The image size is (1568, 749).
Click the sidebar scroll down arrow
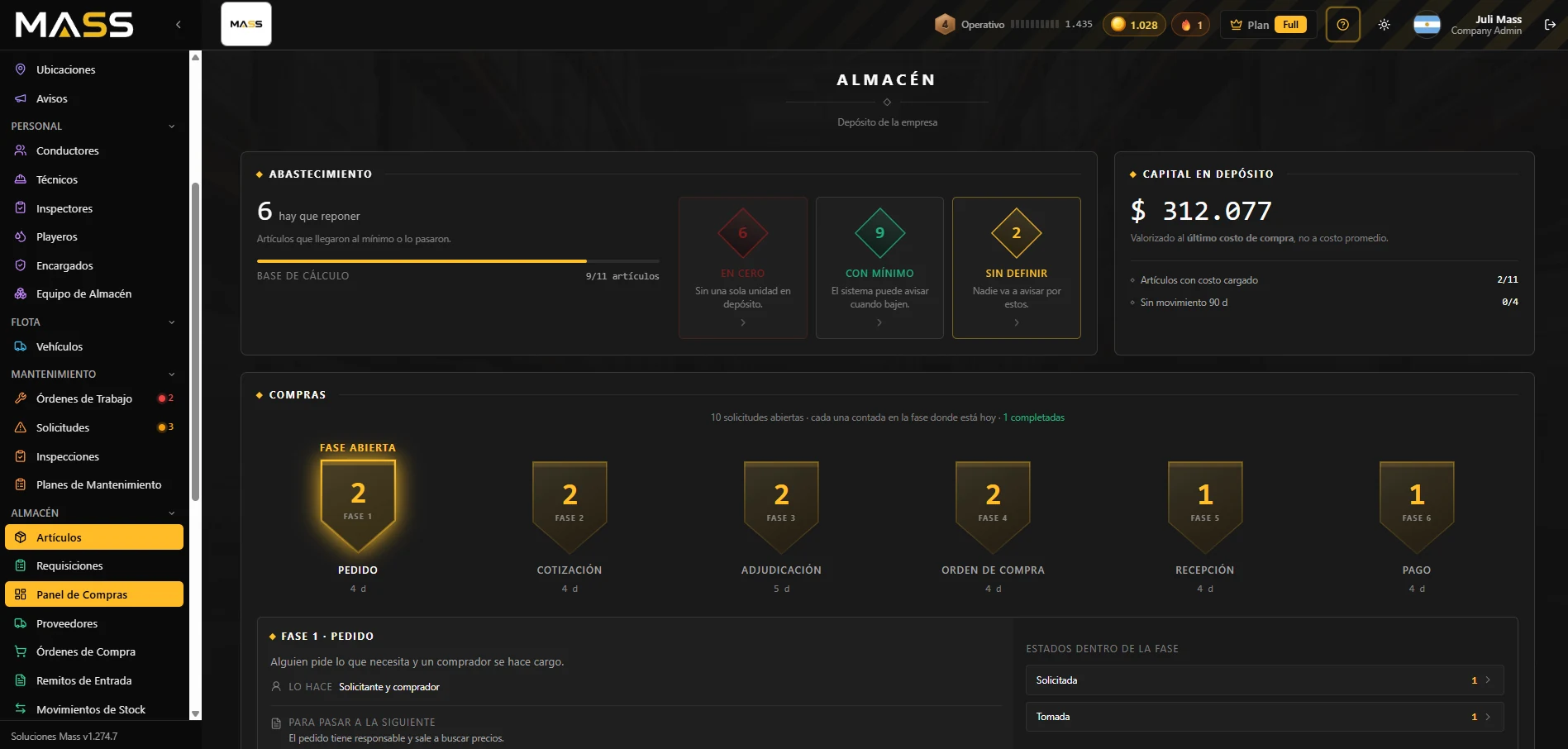click(196, 713)
